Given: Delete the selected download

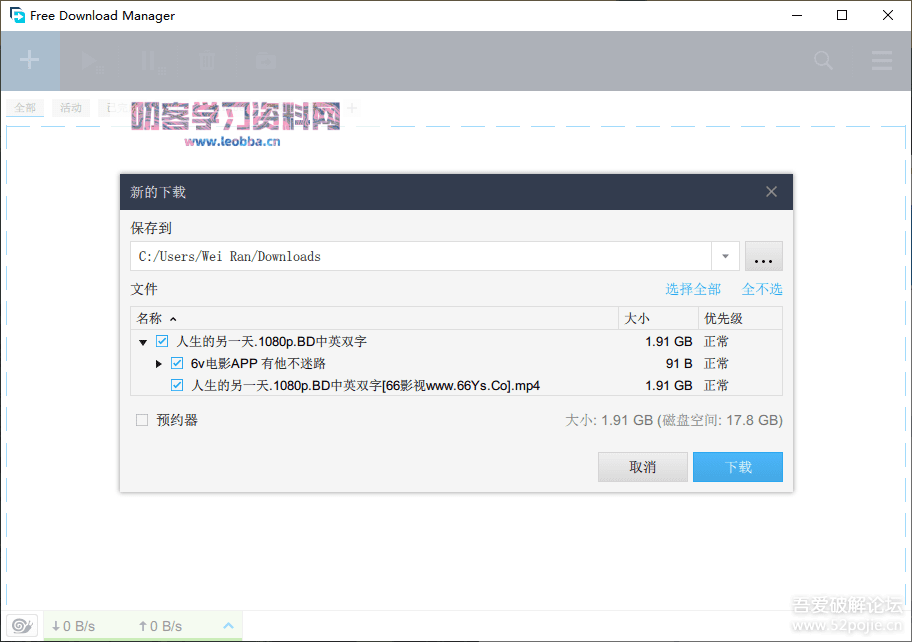Looking at the screenshot, I should point(206,60).
